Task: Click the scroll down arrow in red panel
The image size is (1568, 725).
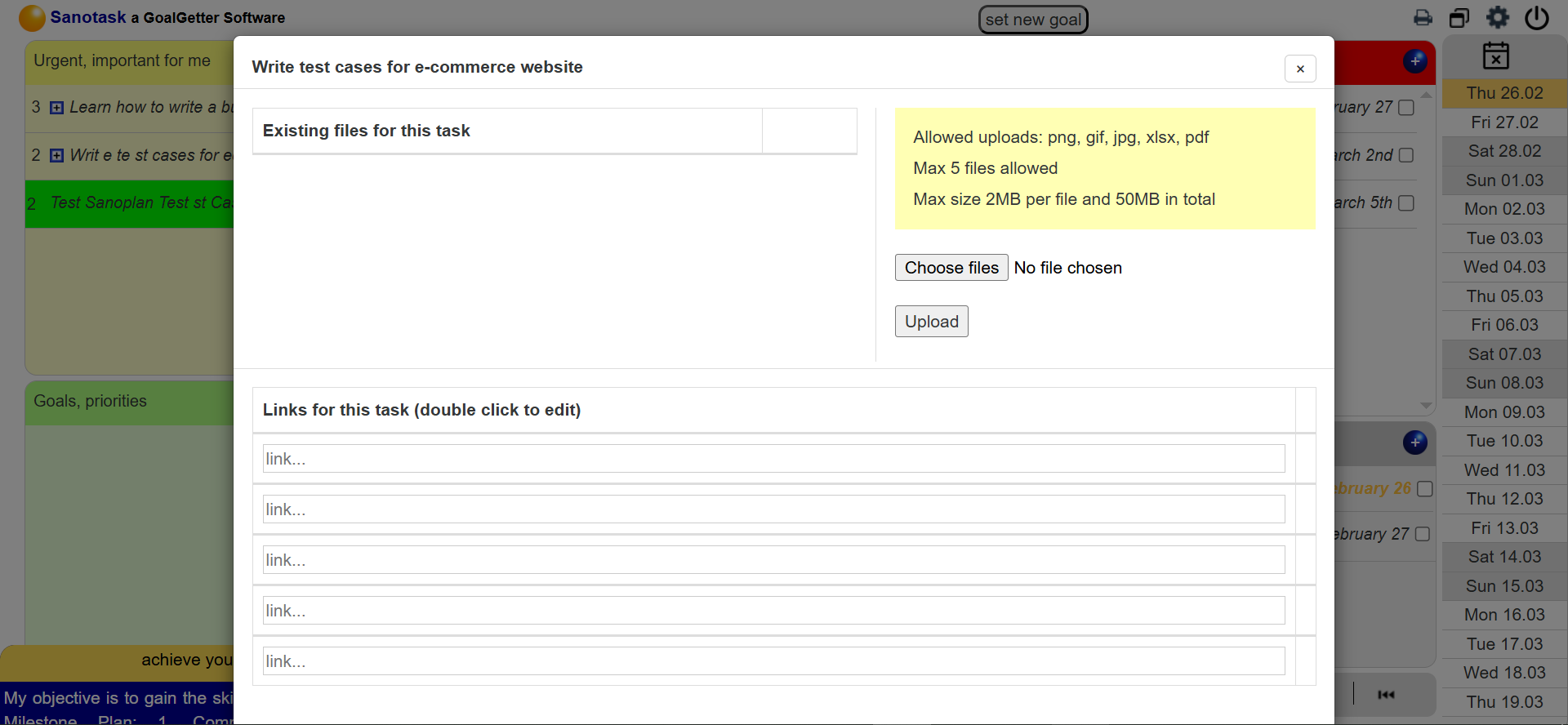Action: point(1426,406)
